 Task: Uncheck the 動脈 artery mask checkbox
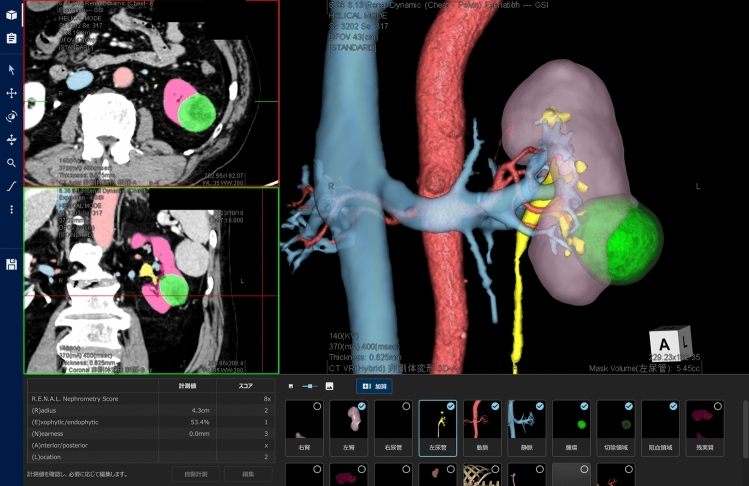495,406
